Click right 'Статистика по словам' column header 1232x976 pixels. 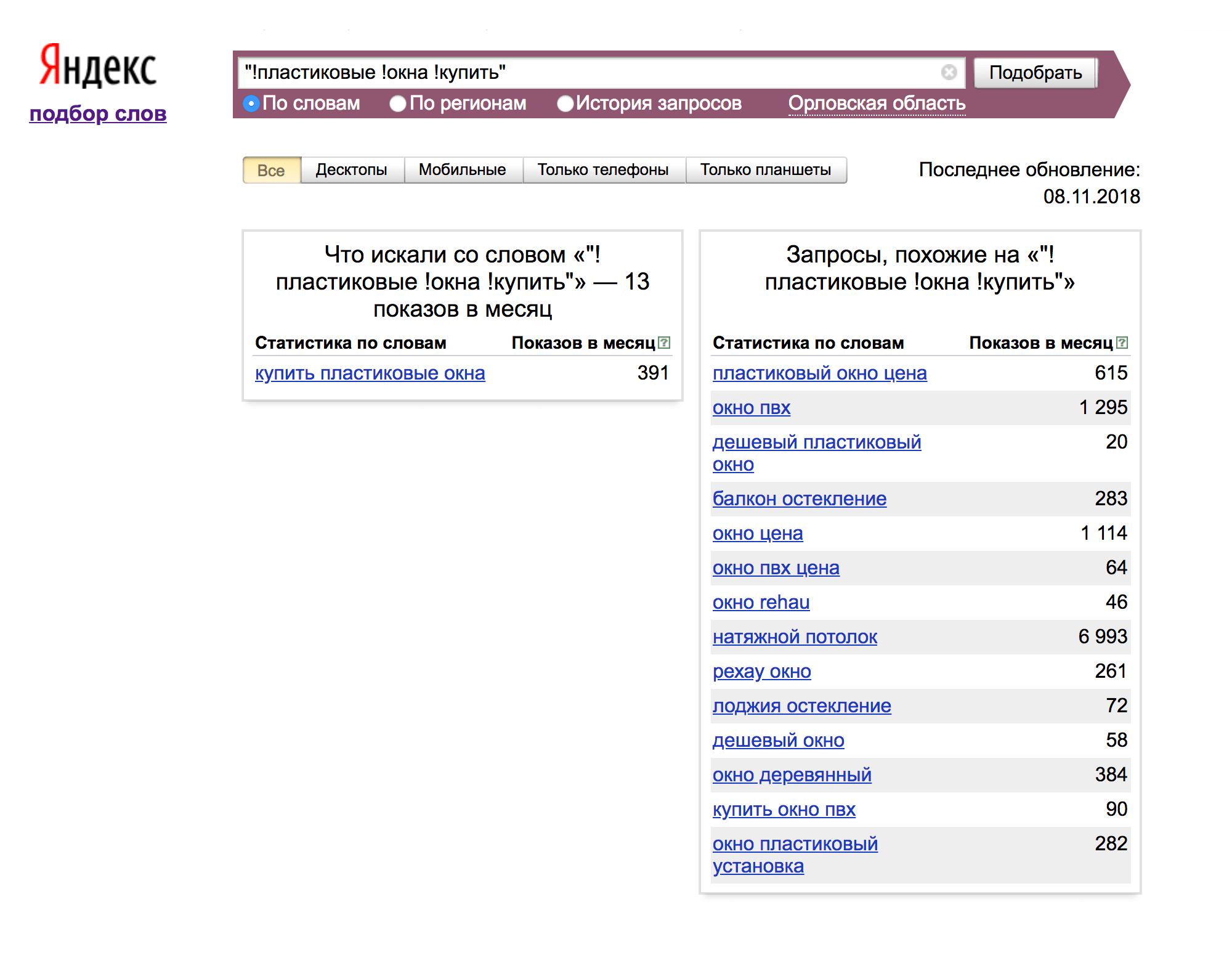click(808, 343)
